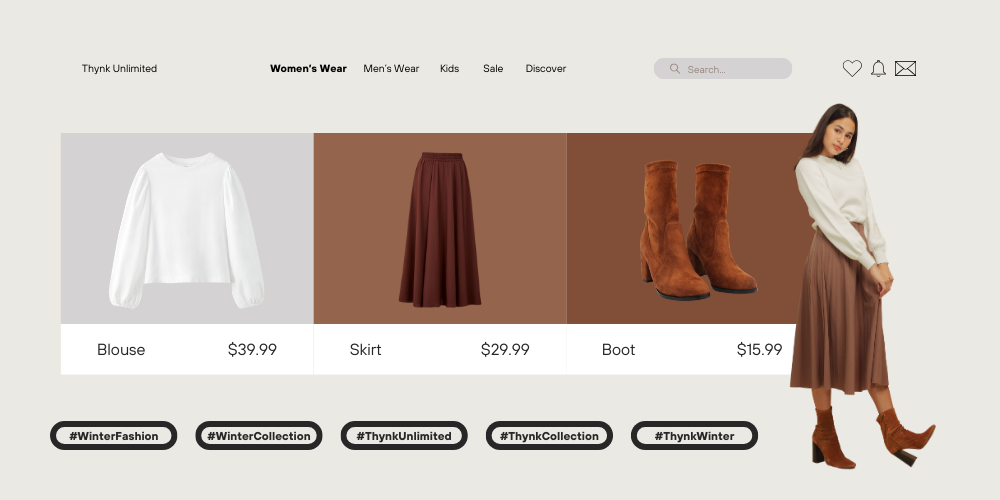Select the Discover menu item
Image resolution: width=1000 pixels, height=500 pixels.
[x=546, y=69]
